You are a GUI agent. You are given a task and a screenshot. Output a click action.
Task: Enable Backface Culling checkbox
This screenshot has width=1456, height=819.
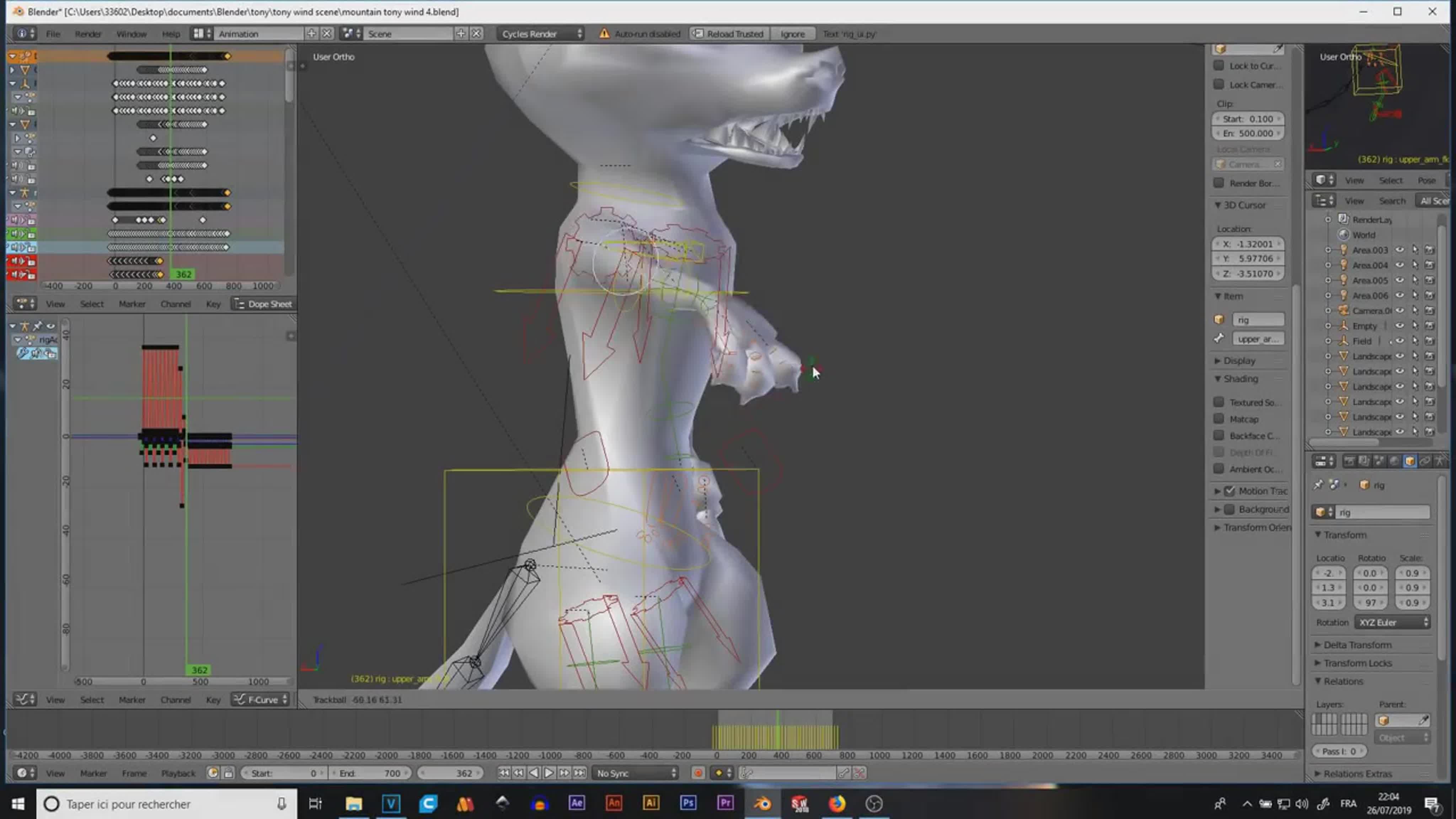(x=1219, y=436)
